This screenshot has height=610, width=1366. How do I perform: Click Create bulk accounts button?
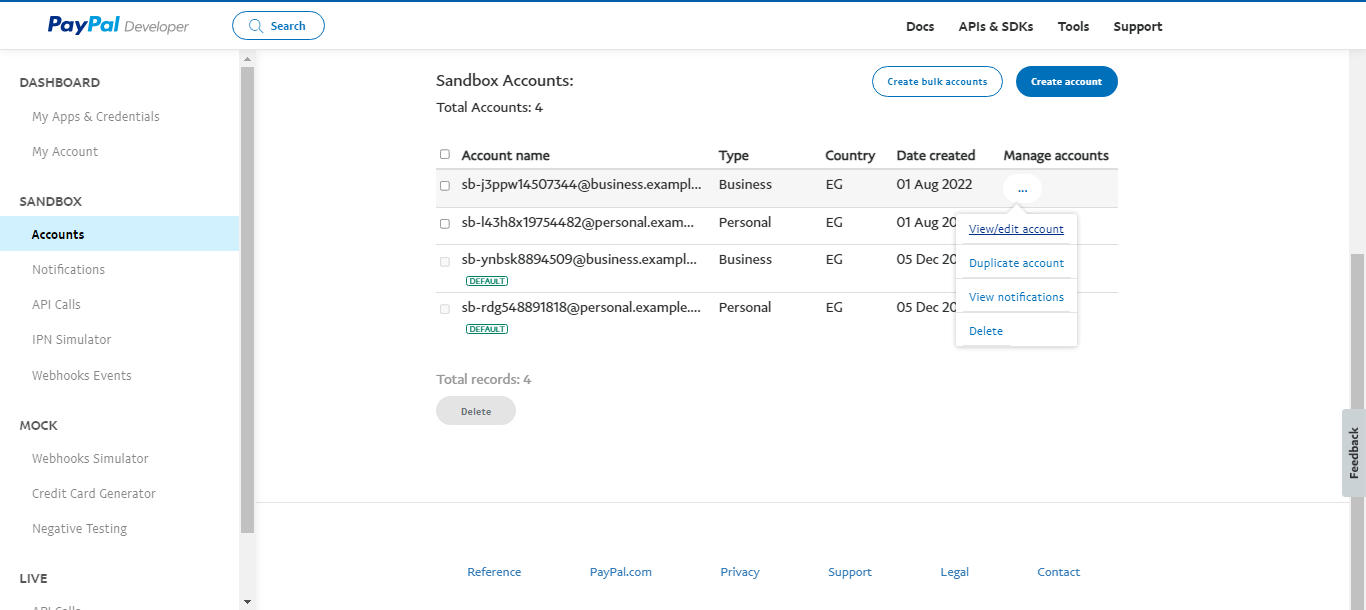937,82
